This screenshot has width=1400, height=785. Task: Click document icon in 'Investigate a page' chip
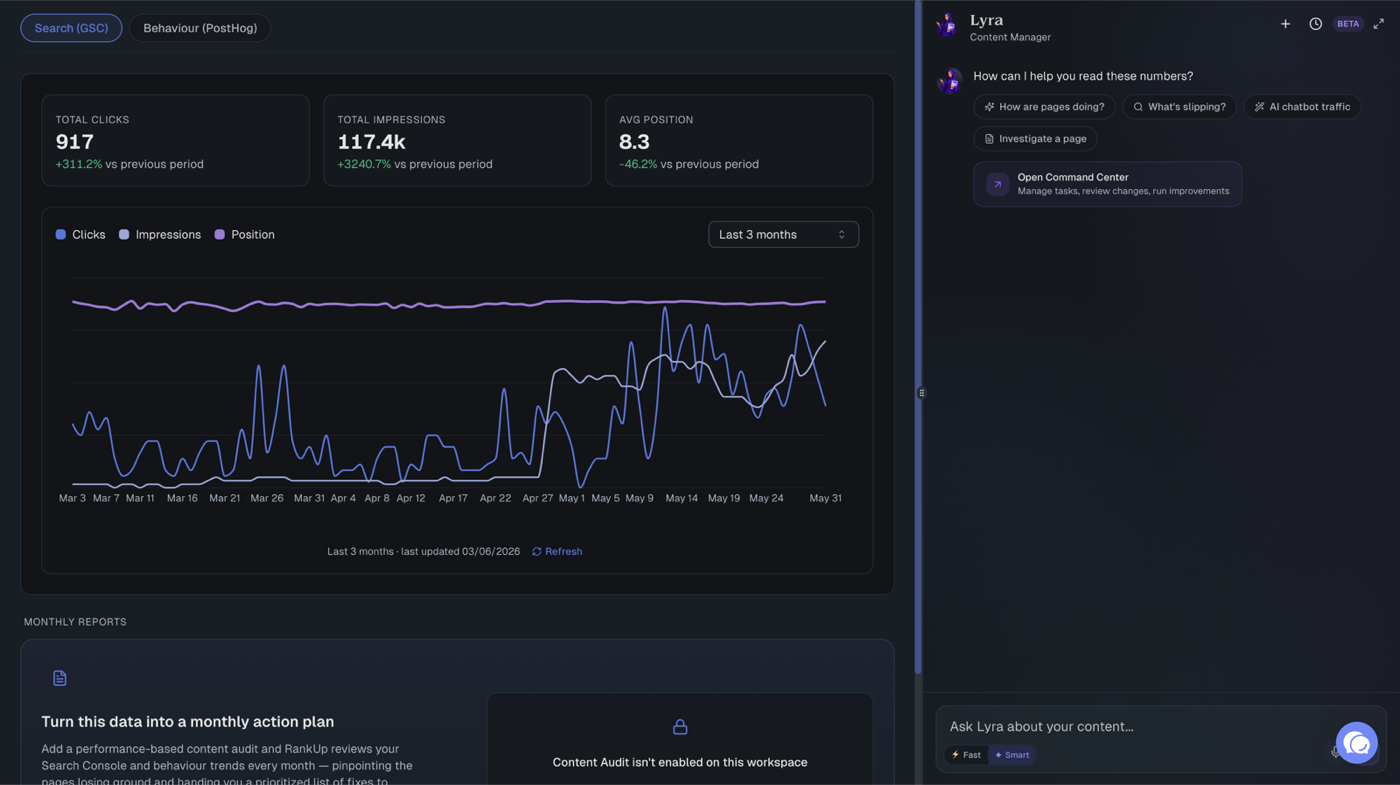(x=989, y=139)
